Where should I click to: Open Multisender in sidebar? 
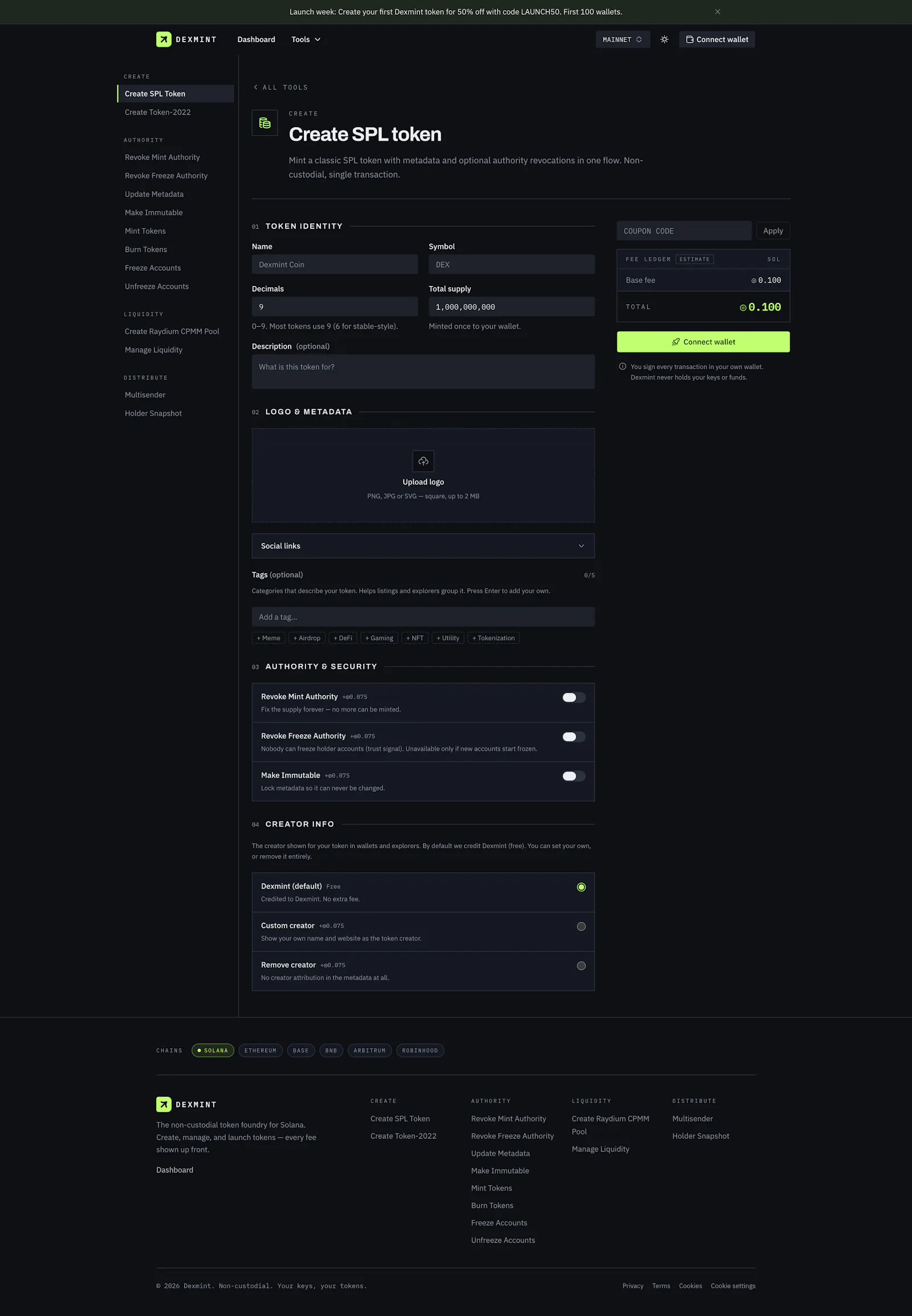tap(176, 395)
